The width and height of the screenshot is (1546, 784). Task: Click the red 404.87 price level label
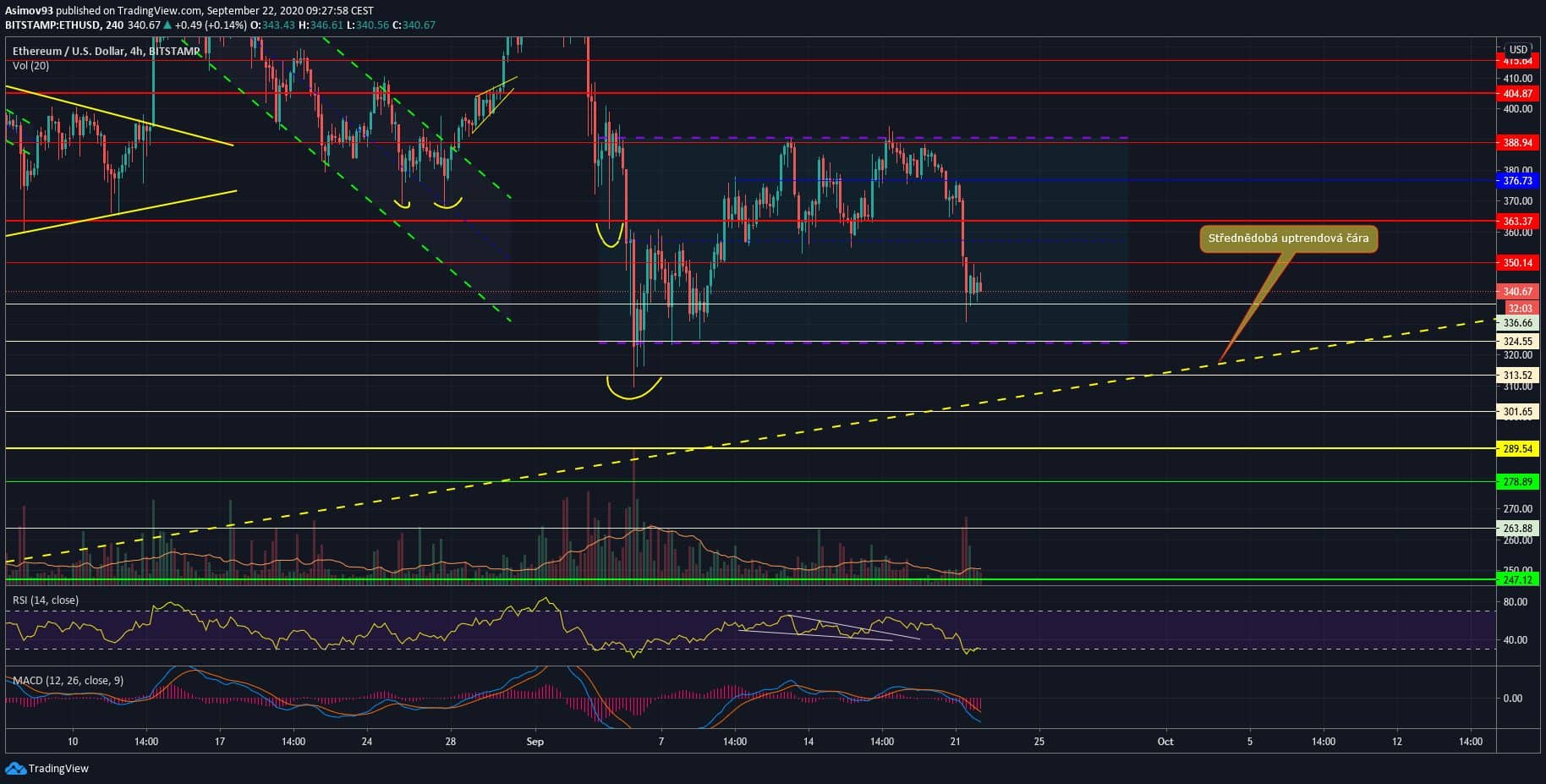tap(1517, 94)
